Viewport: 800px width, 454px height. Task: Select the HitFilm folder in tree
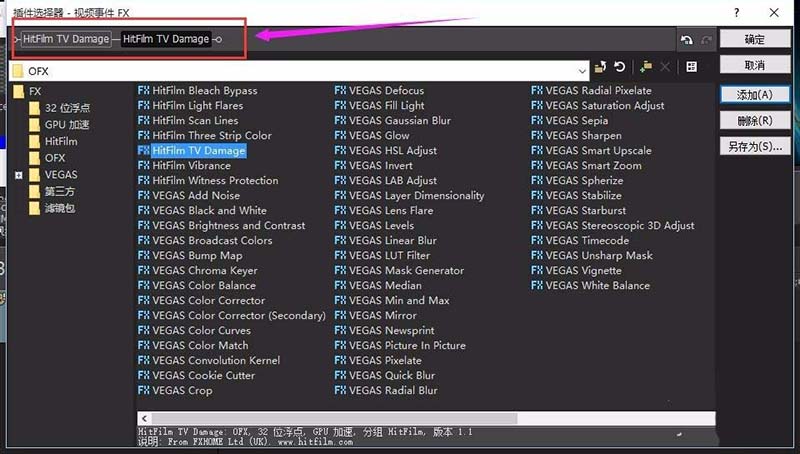pos(60,141)
